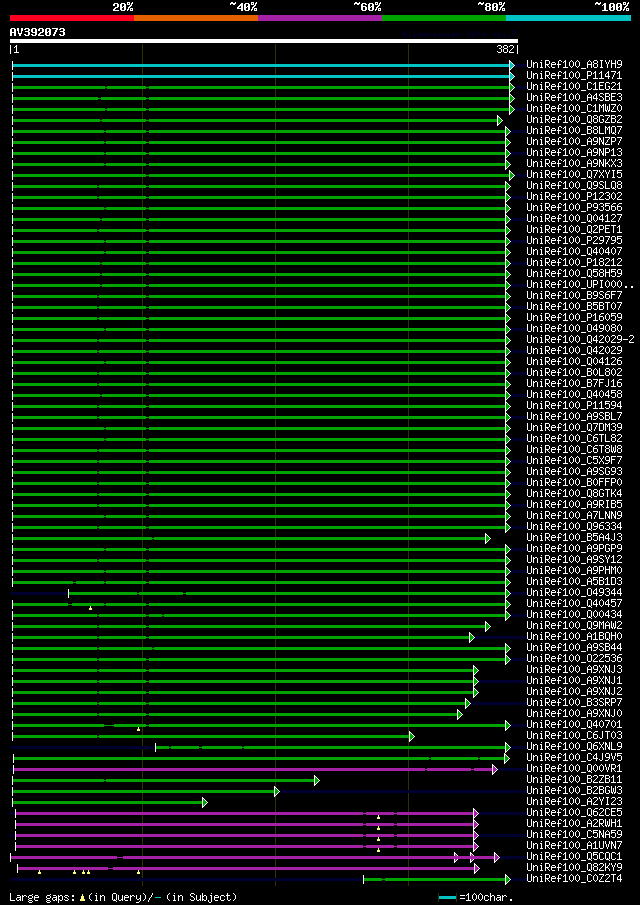Click the orange ~40% legend color segment

196,18
